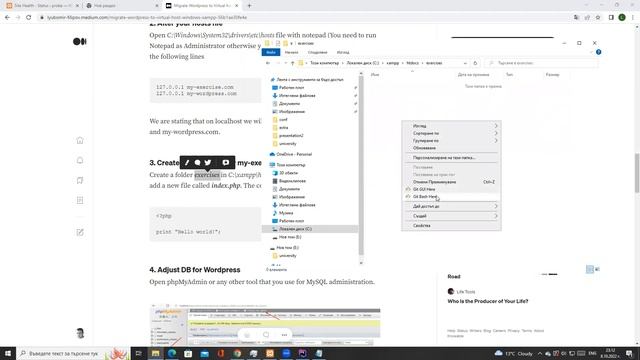The image size is (640, 360).
Task: Click the highlight pen icon in text popup
Action: pos(187,162)
